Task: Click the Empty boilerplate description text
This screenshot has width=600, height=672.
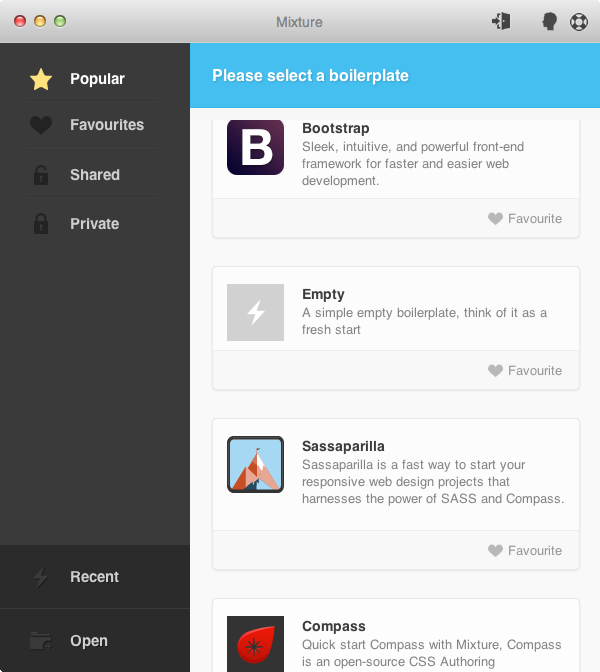Action: point(424,321)
